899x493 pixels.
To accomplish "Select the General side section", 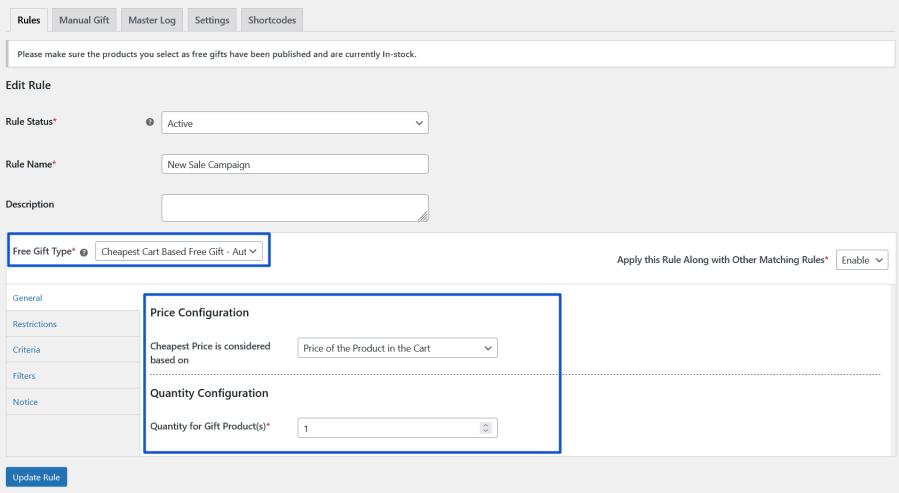I will pos(27,298).
